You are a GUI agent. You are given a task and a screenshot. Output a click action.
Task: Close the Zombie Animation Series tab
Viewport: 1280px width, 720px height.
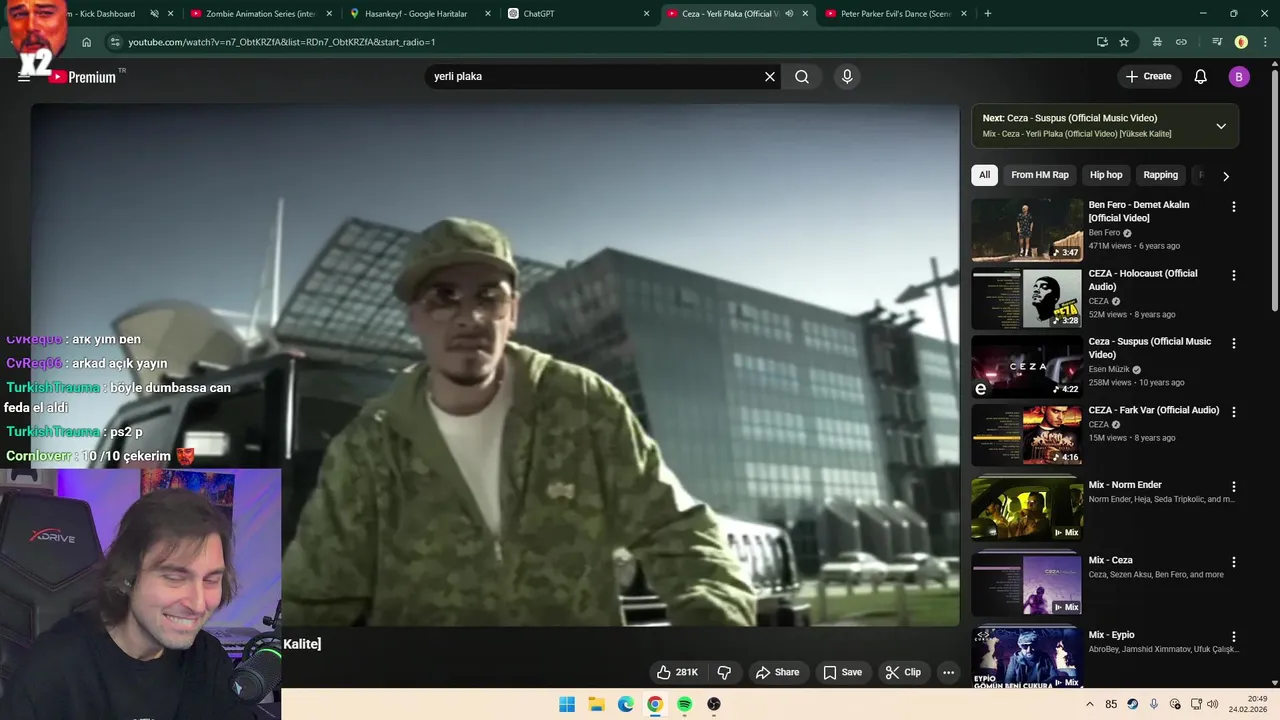point(329,14)
